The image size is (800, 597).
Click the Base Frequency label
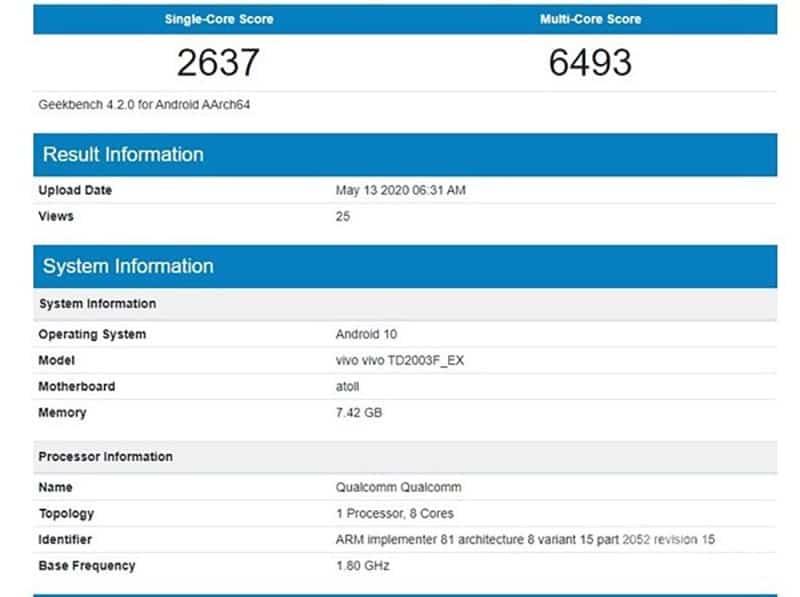[87, 565]
